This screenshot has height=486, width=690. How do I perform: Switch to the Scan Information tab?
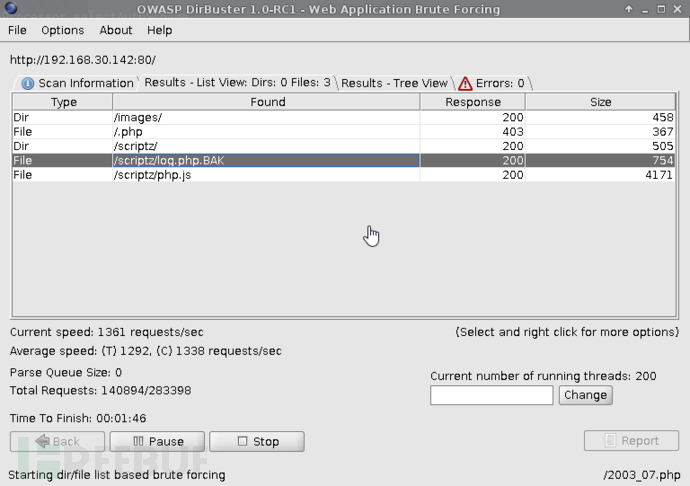click(77, 83)
